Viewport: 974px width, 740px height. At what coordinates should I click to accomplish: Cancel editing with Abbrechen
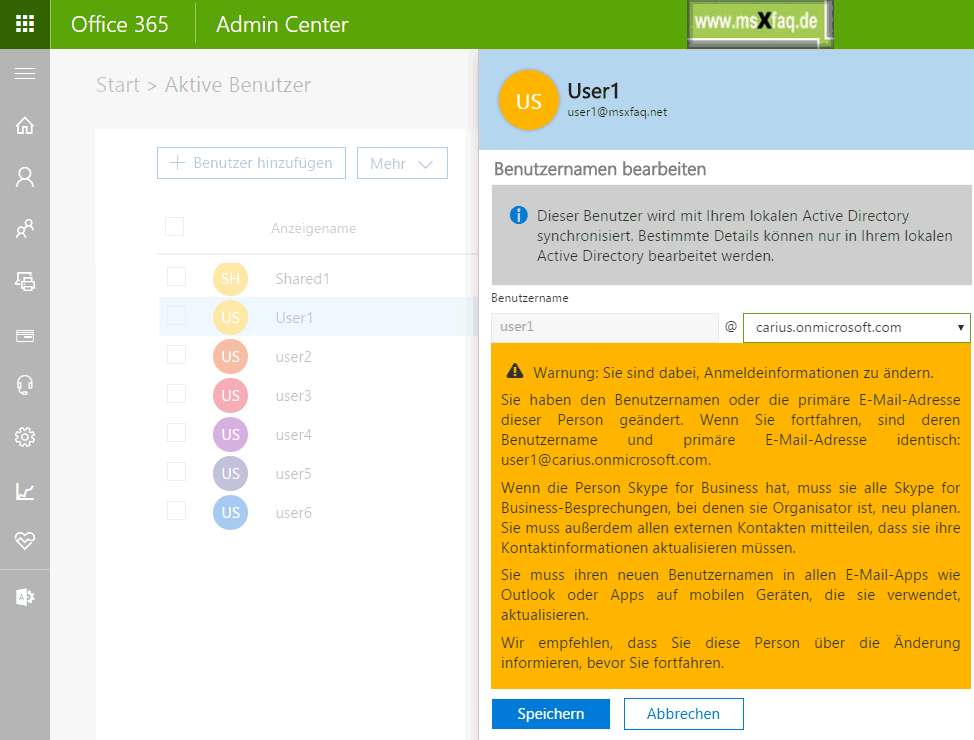pos(683,714)
